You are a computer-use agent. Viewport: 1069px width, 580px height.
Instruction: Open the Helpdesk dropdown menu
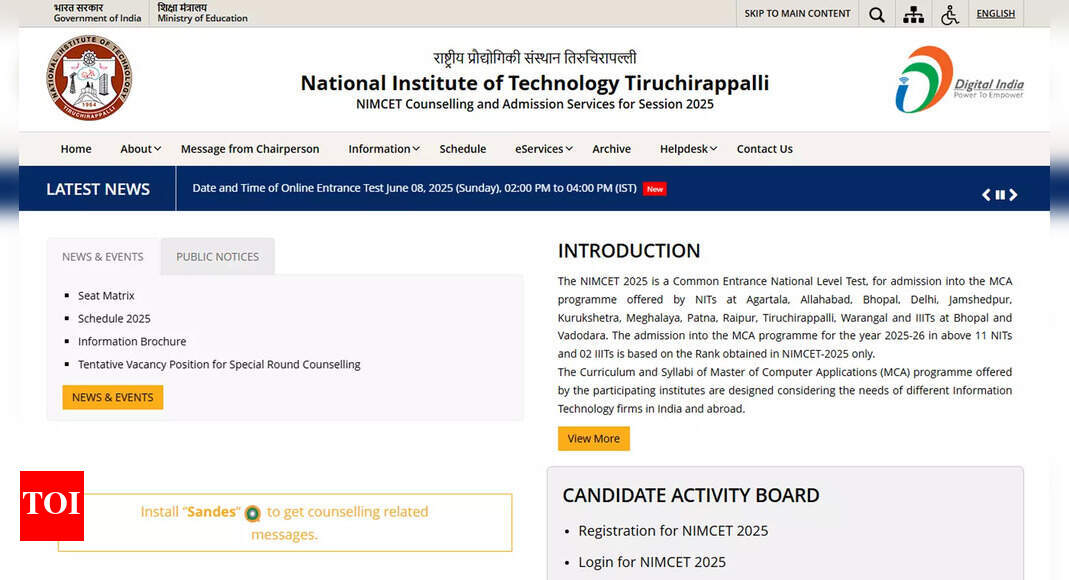click(x=688, y=149)
